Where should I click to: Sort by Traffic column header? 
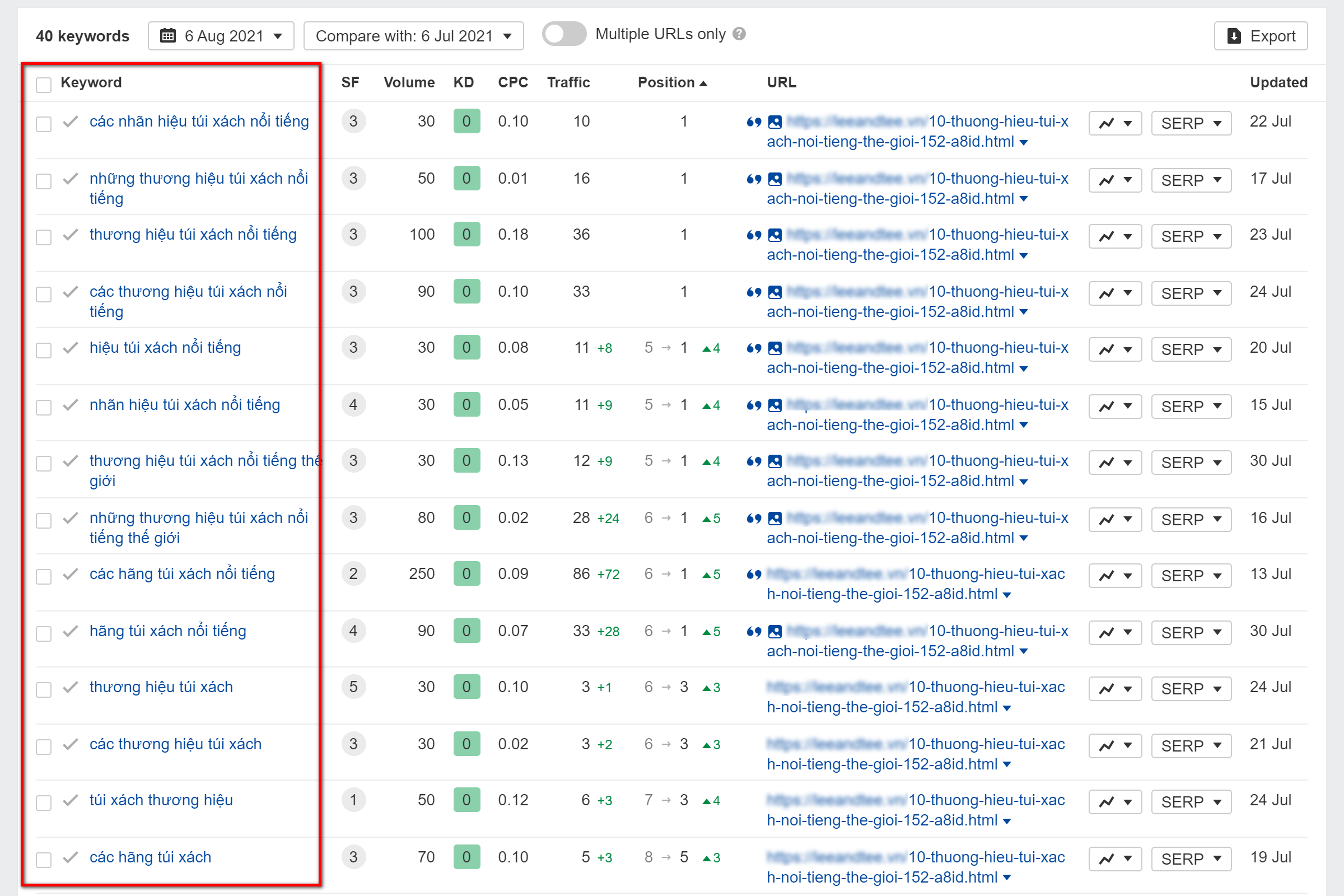[x=568, y=82]
